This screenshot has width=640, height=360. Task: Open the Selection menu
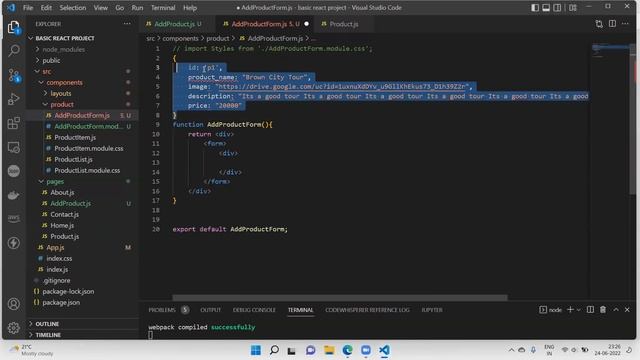tap(73, 7)
